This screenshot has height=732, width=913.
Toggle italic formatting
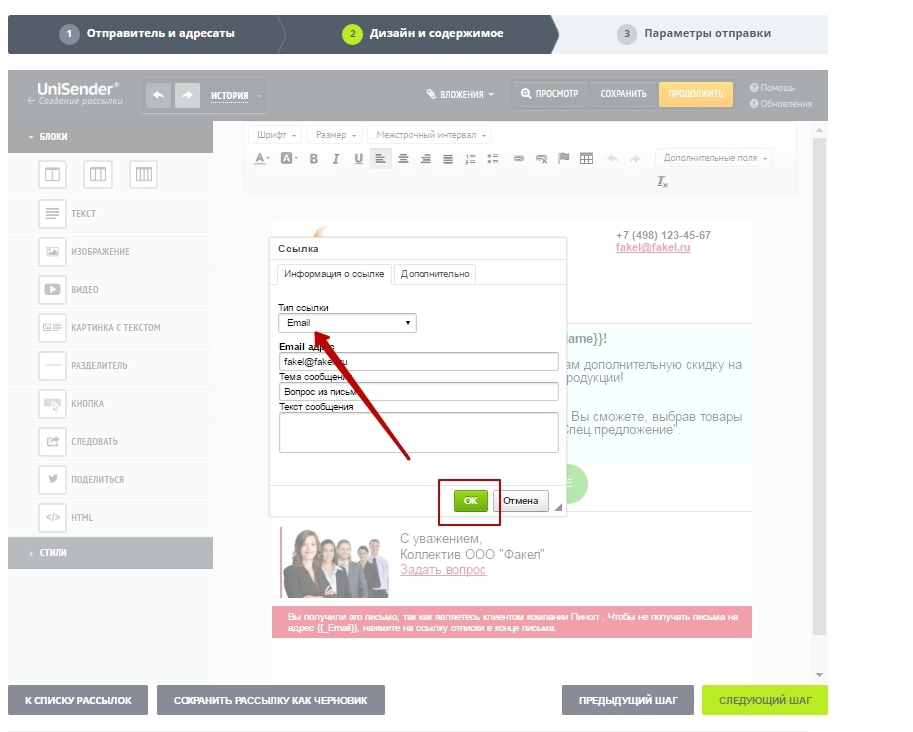[x=336, y=159]
